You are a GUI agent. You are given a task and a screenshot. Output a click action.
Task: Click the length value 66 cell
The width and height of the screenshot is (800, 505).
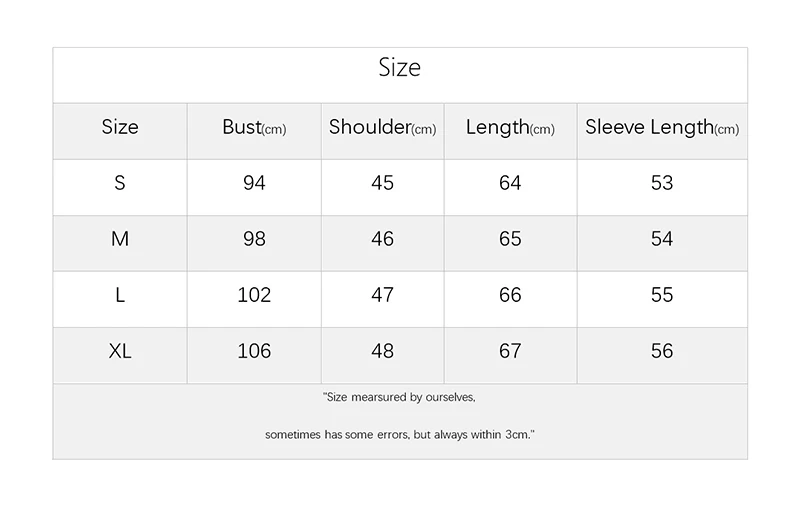(510, 295)
